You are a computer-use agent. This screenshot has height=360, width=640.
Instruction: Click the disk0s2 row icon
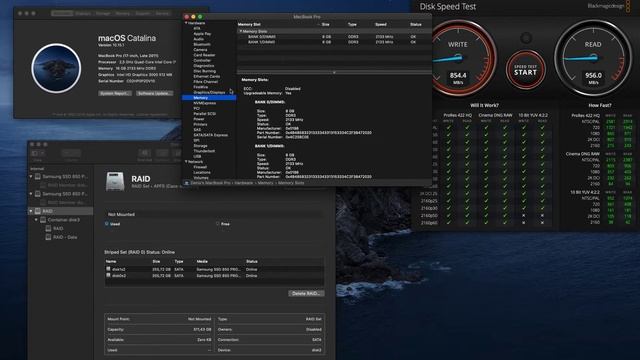coord(108,276)
